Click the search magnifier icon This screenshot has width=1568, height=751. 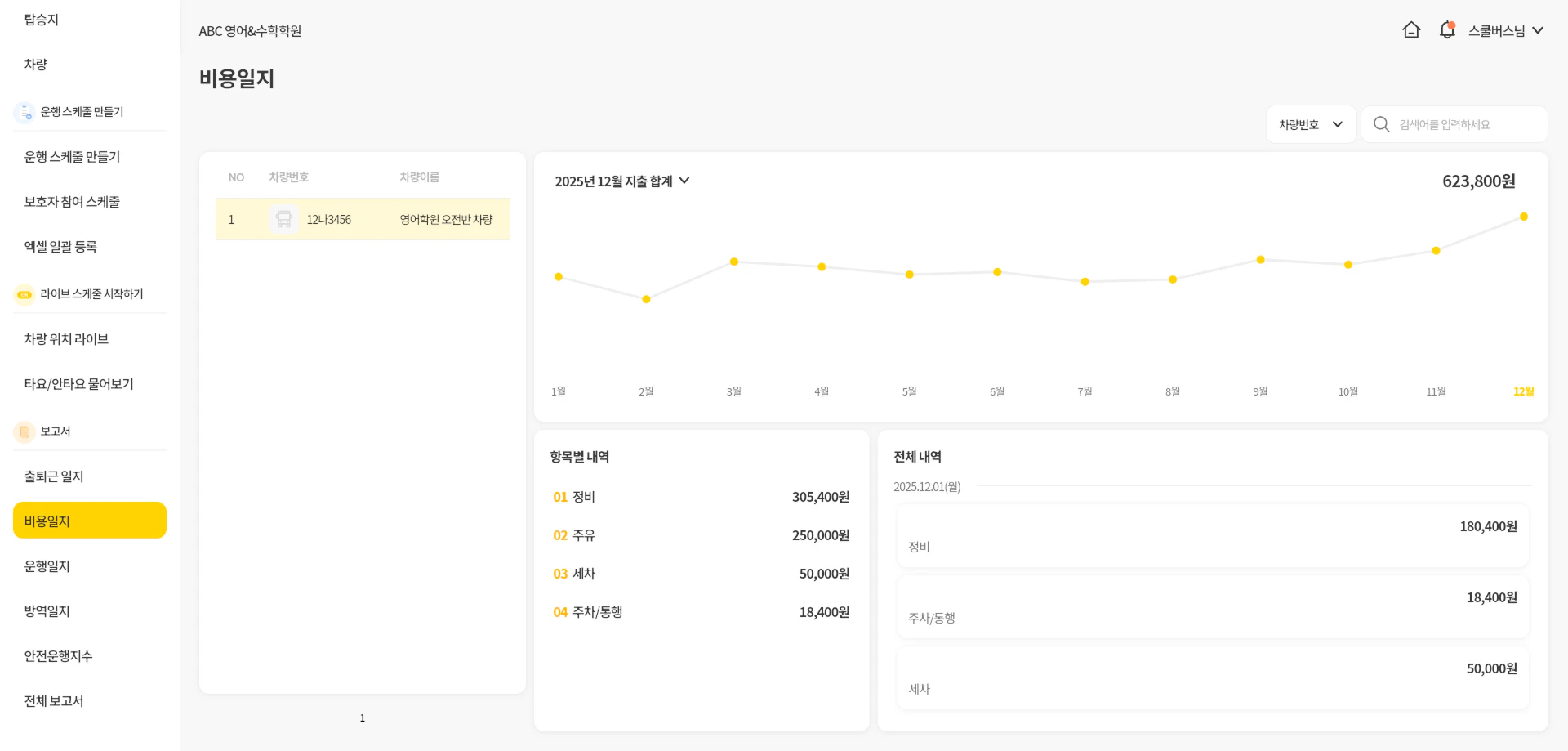[1381, 124]
